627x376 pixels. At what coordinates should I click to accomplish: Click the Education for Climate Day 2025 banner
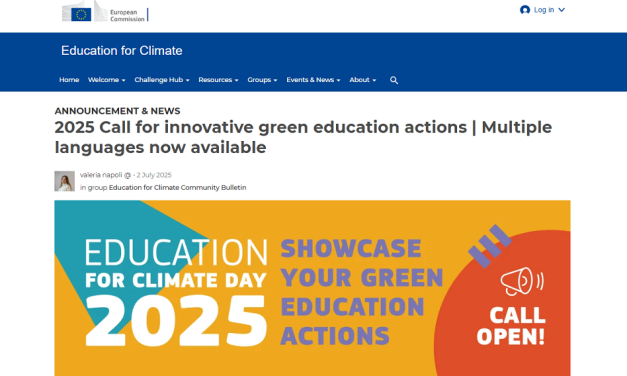[312, 288]
